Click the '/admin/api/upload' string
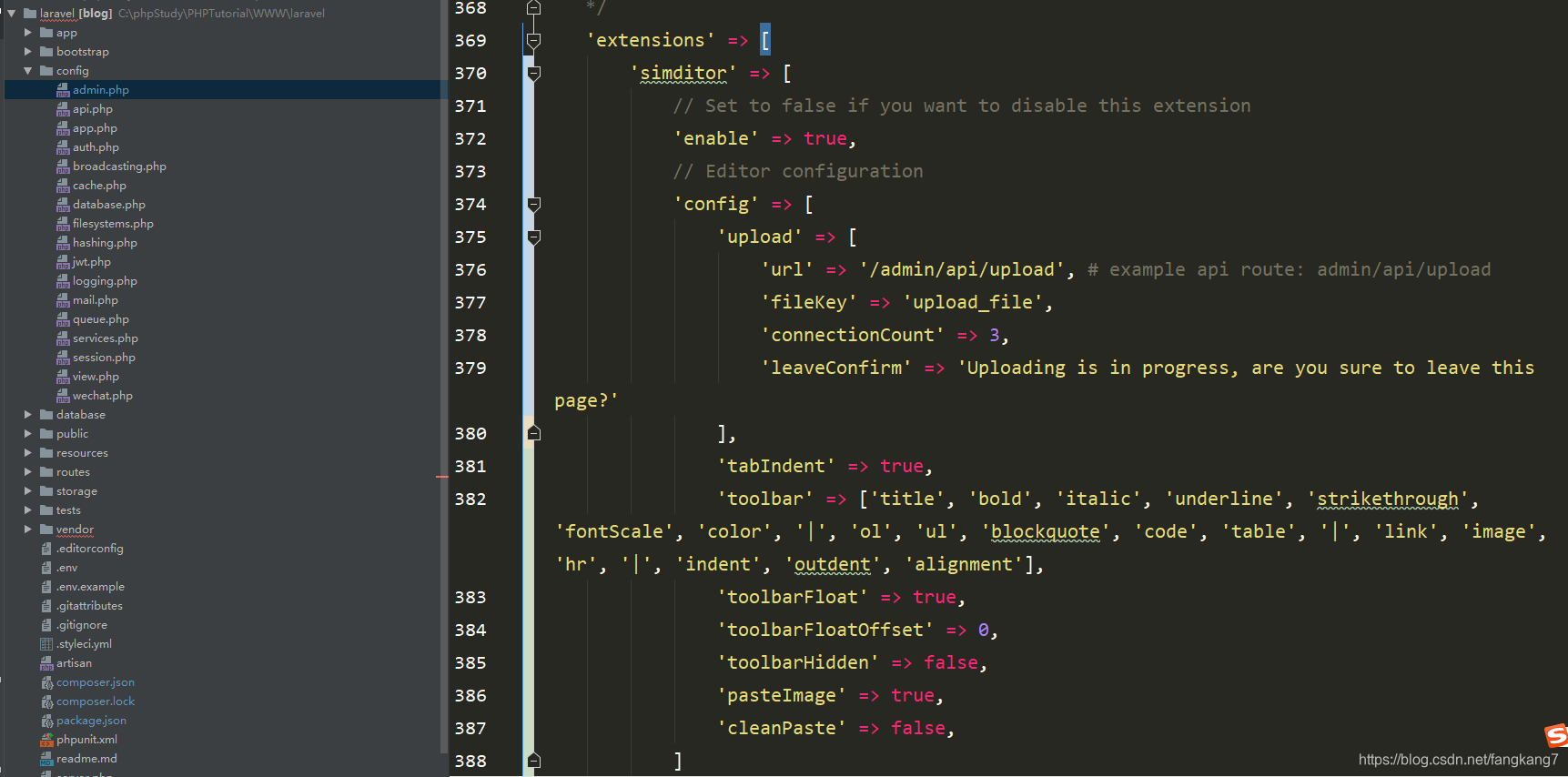The height and width of the screenshot is (777, 1568). (x=962, y=269)
